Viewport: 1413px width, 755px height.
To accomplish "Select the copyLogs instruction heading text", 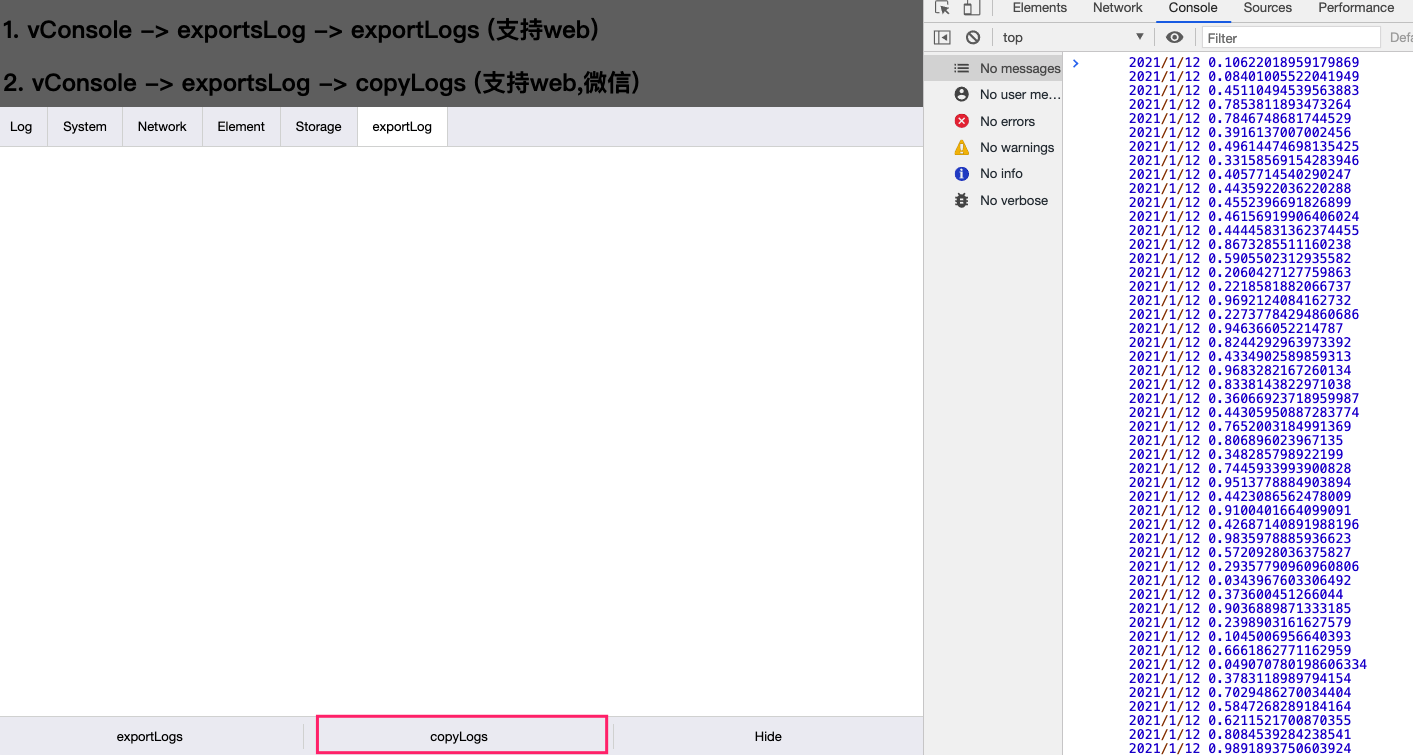I will point(322,82).
